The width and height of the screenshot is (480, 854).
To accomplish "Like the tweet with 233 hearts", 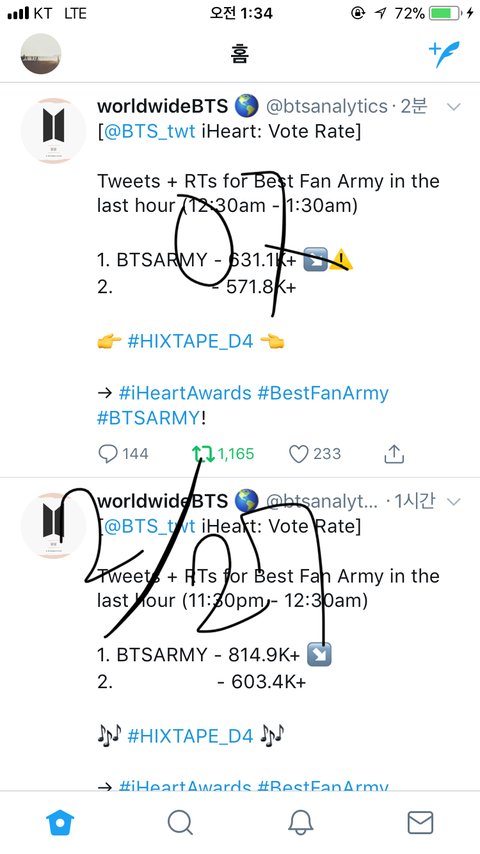I will pos(299,454).
